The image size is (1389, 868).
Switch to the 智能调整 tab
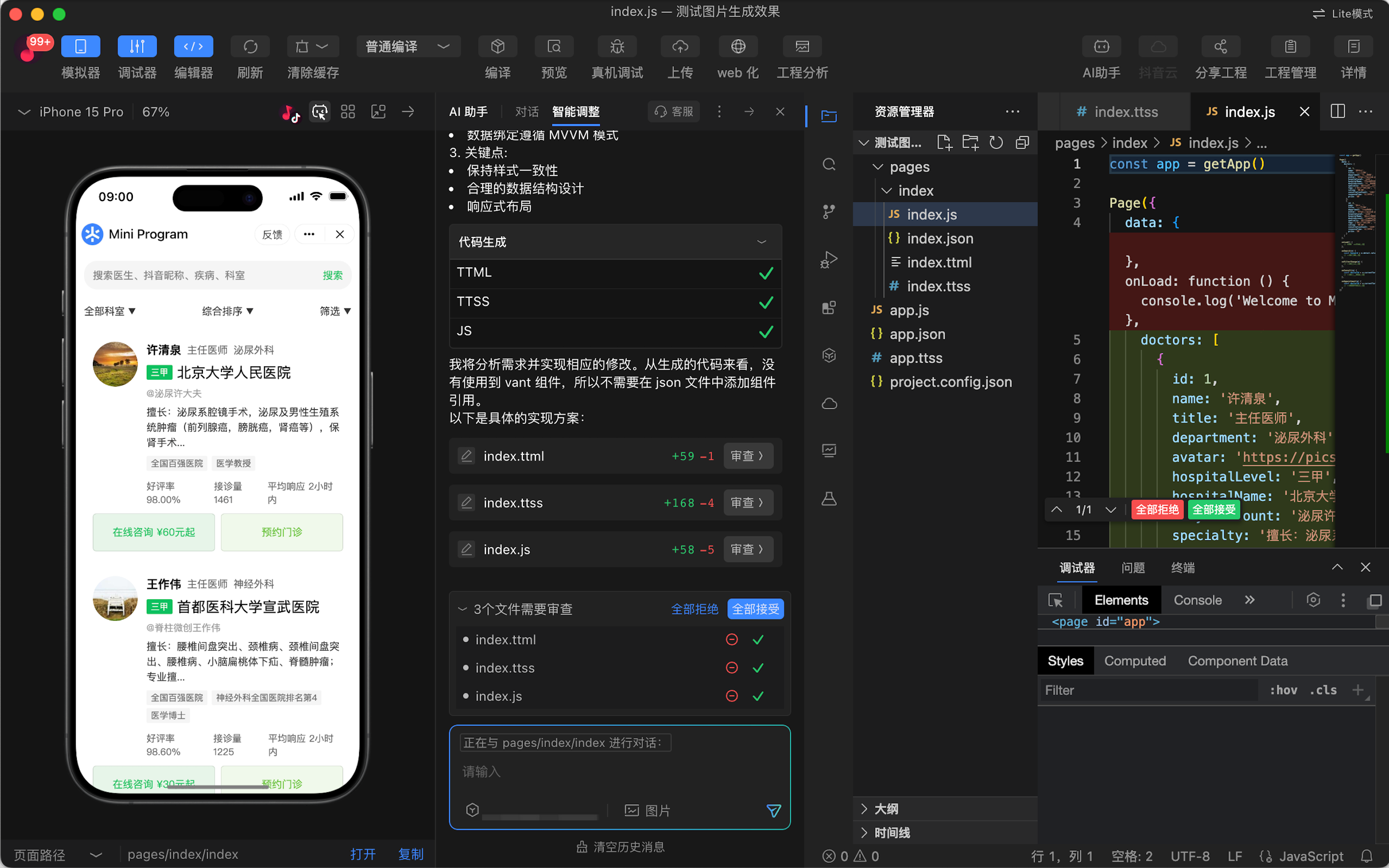tap(576, 111)
